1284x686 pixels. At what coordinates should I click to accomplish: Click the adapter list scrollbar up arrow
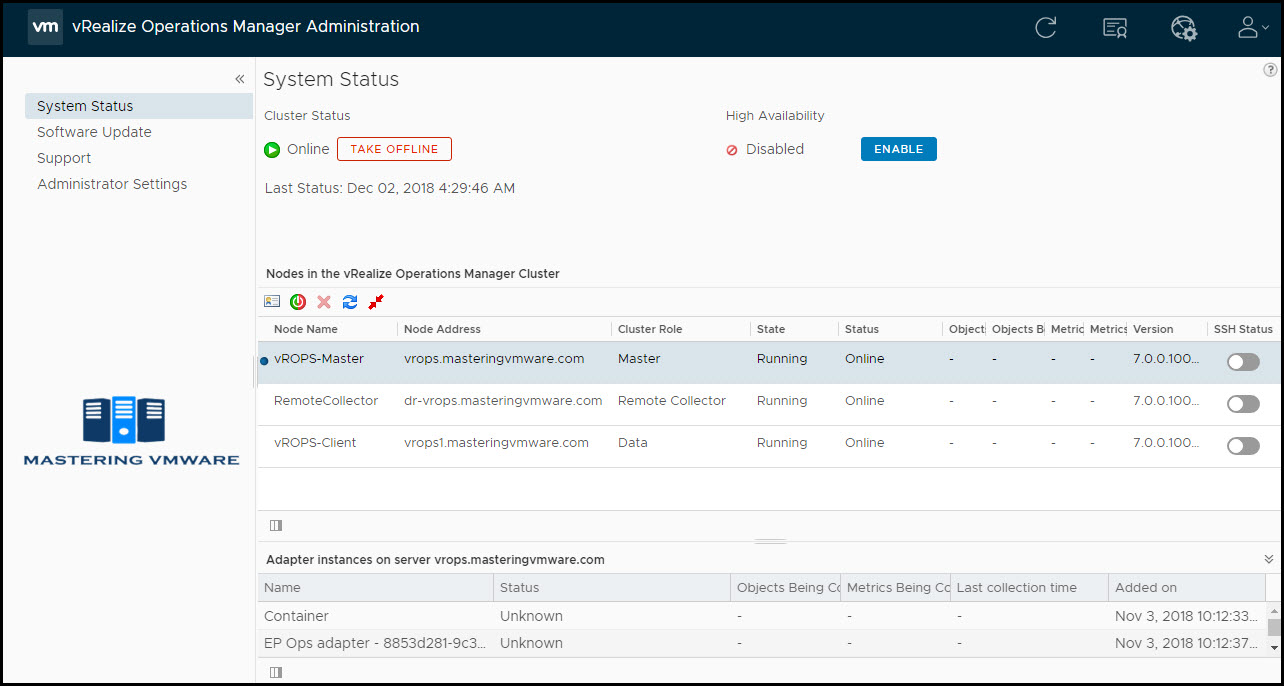click(1274, 609)
